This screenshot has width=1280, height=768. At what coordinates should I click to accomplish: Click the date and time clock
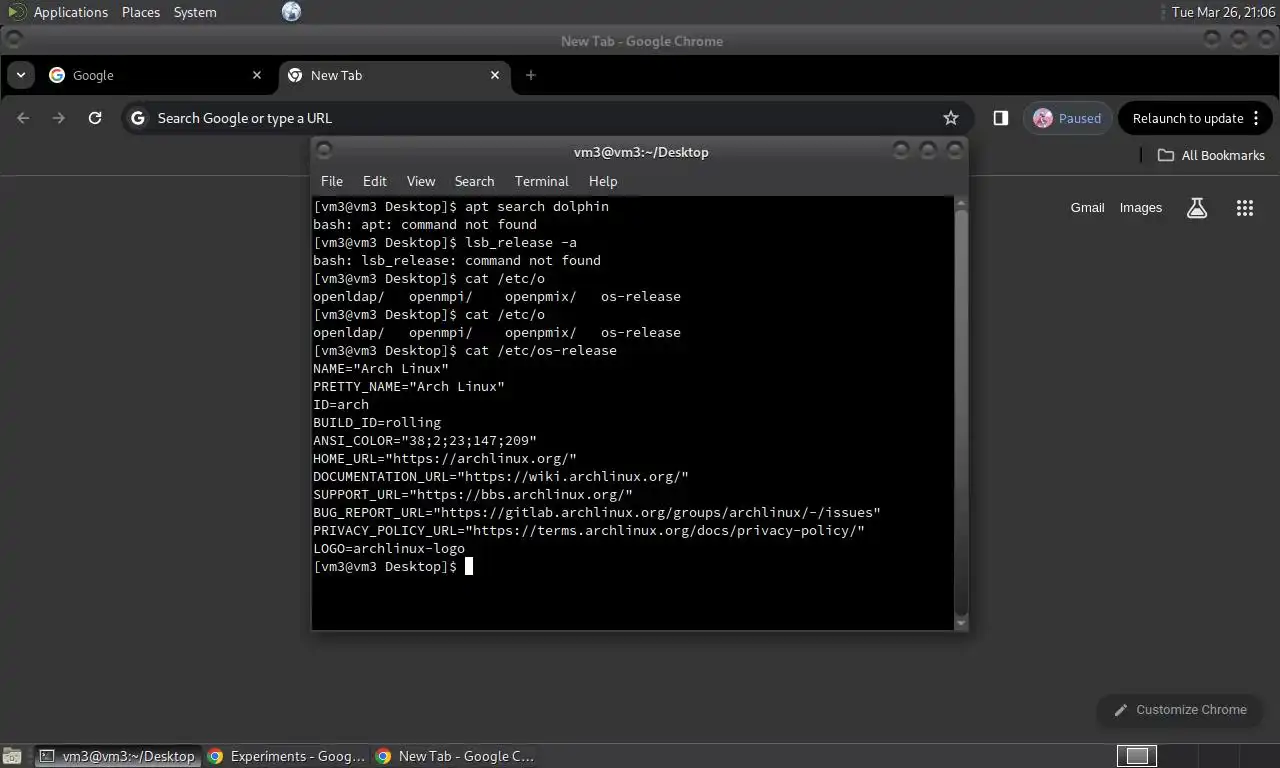tap(1223, 12)
